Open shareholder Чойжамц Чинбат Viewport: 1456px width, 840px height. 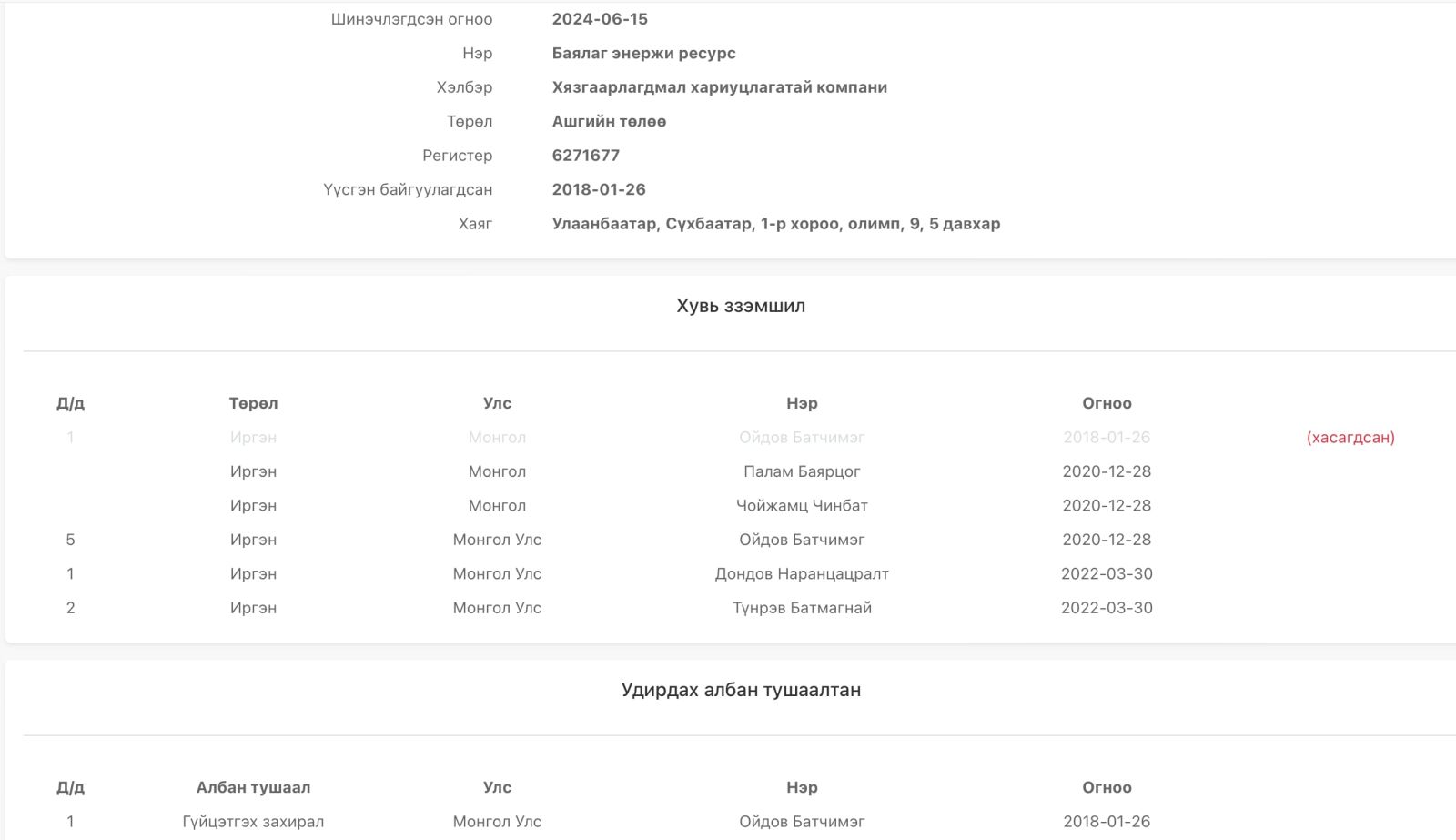pos(801,506)
